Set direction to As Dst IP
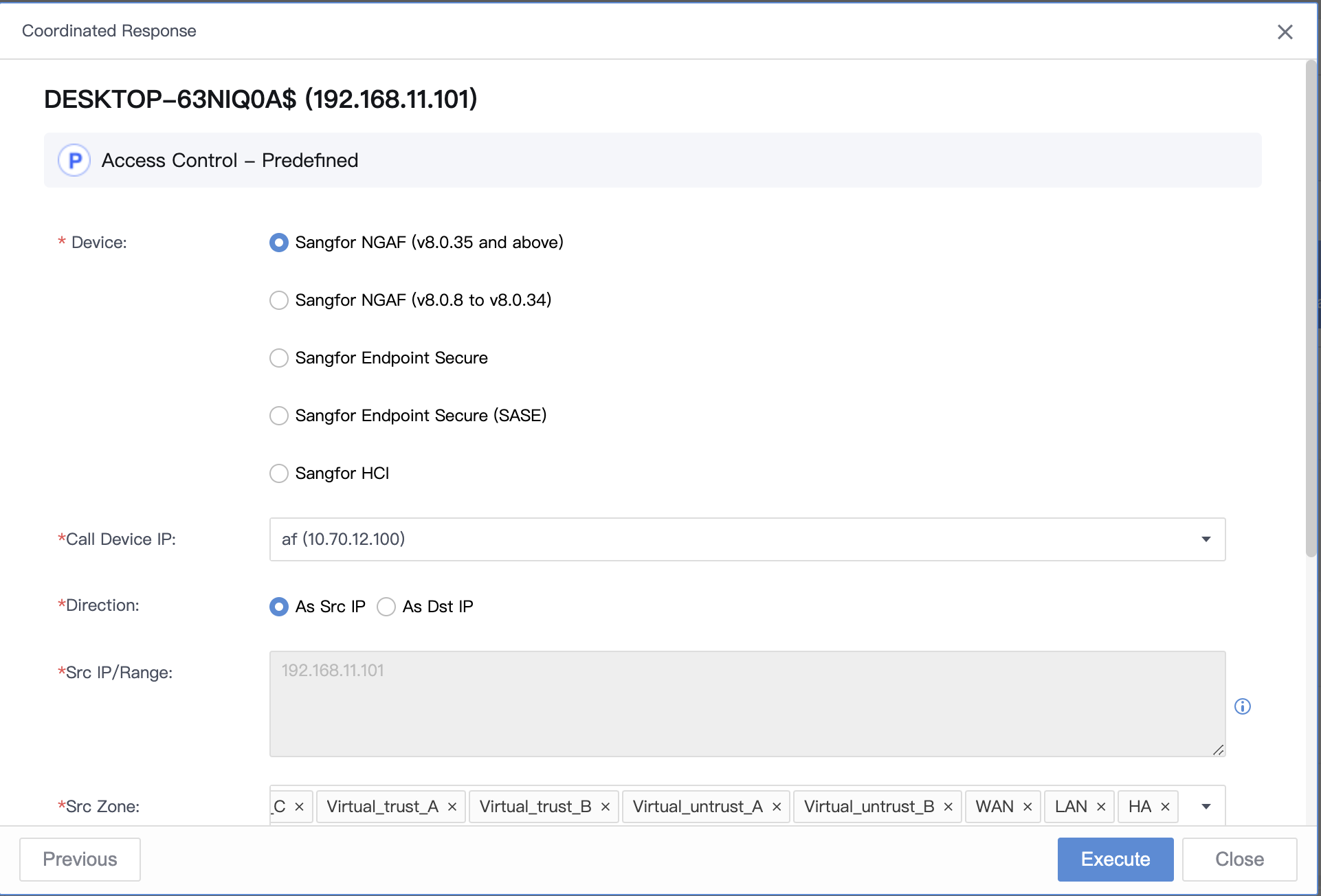The height and width of the screenshot is (896, 1321). tap(386, 607)
